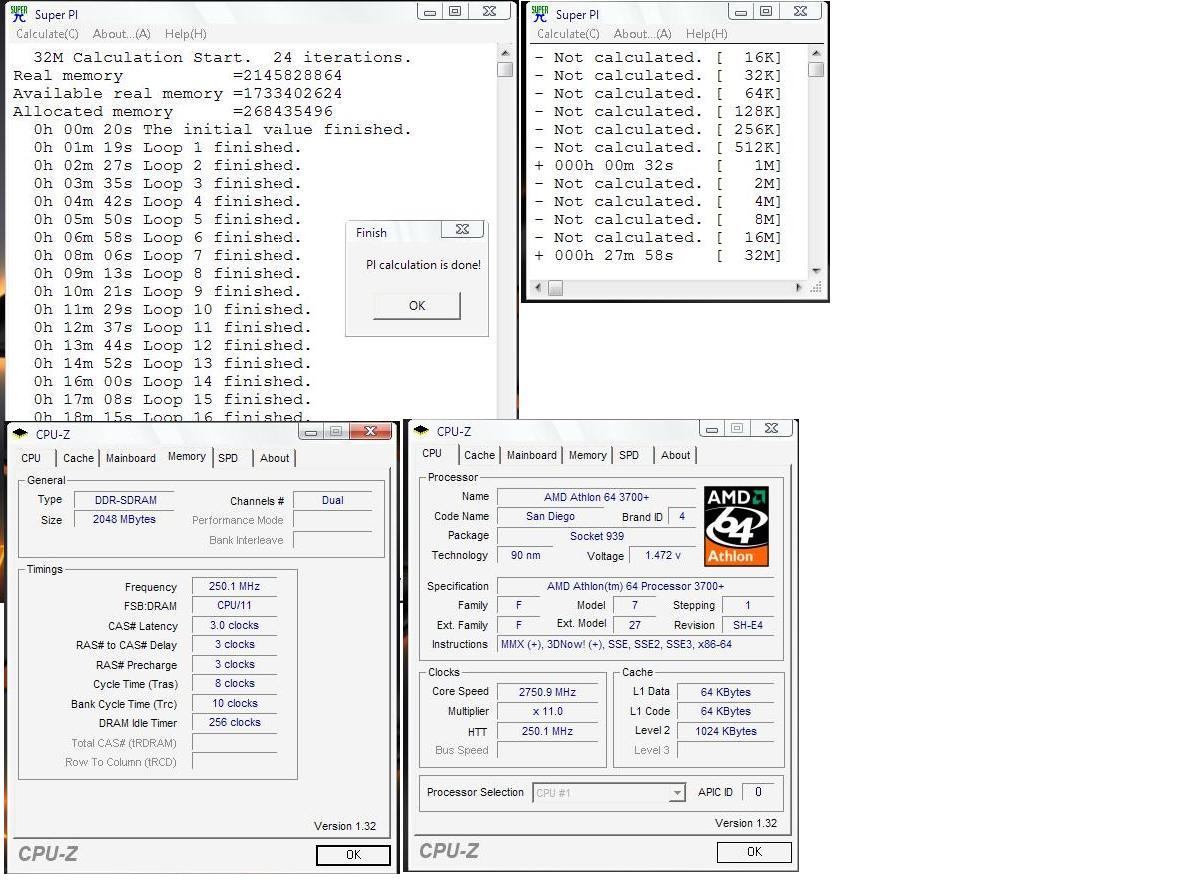This screenshot has width=1201, height=896.
Task: Open the Help menu in right Super PI window
Action: coord(706,34)
